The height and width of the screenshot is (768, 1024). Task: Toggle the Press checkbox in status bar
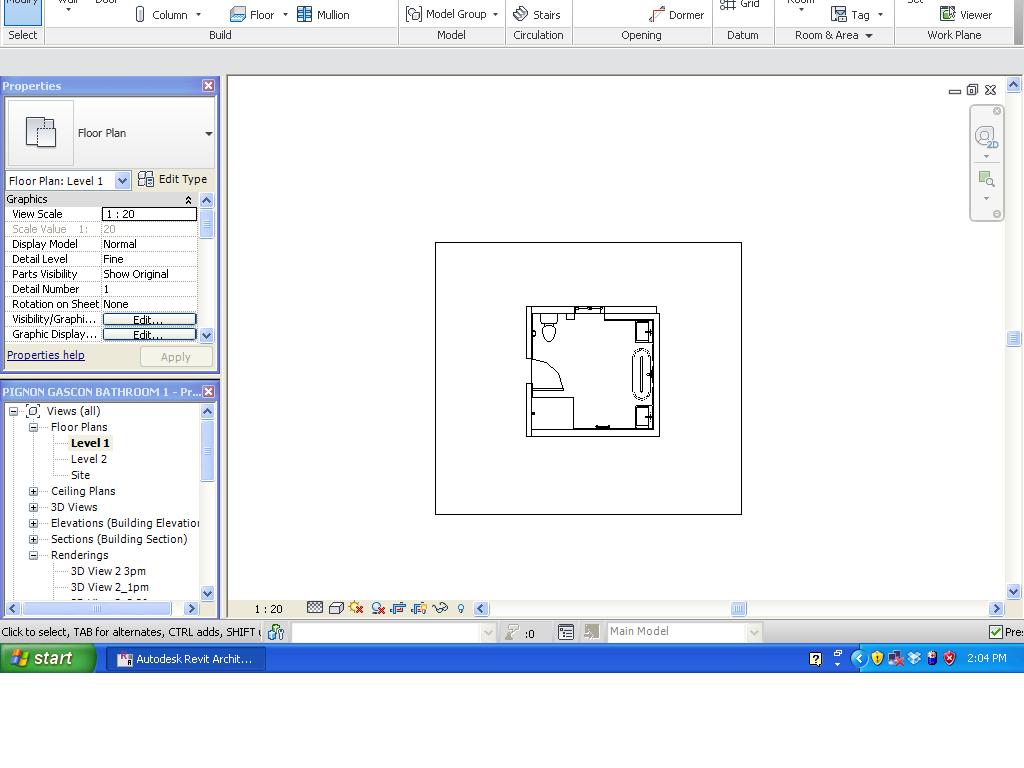point(996,632)
